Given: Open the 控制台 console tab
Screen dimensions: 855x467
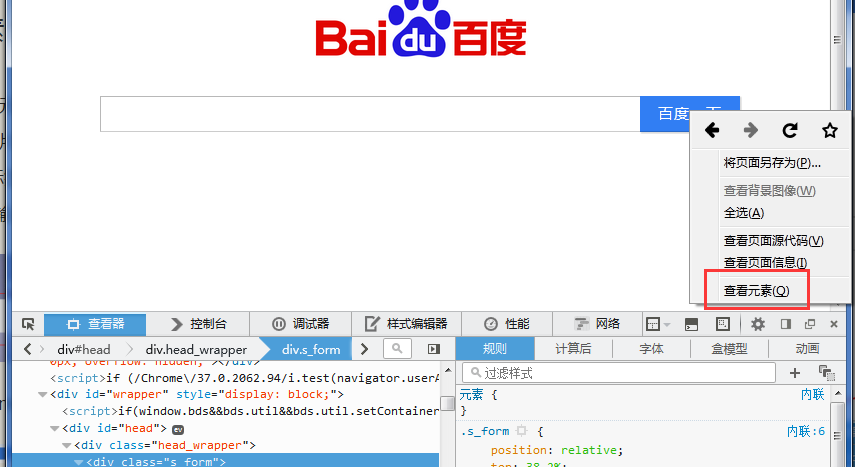Looking at the screenshot, I should (198, 324).
